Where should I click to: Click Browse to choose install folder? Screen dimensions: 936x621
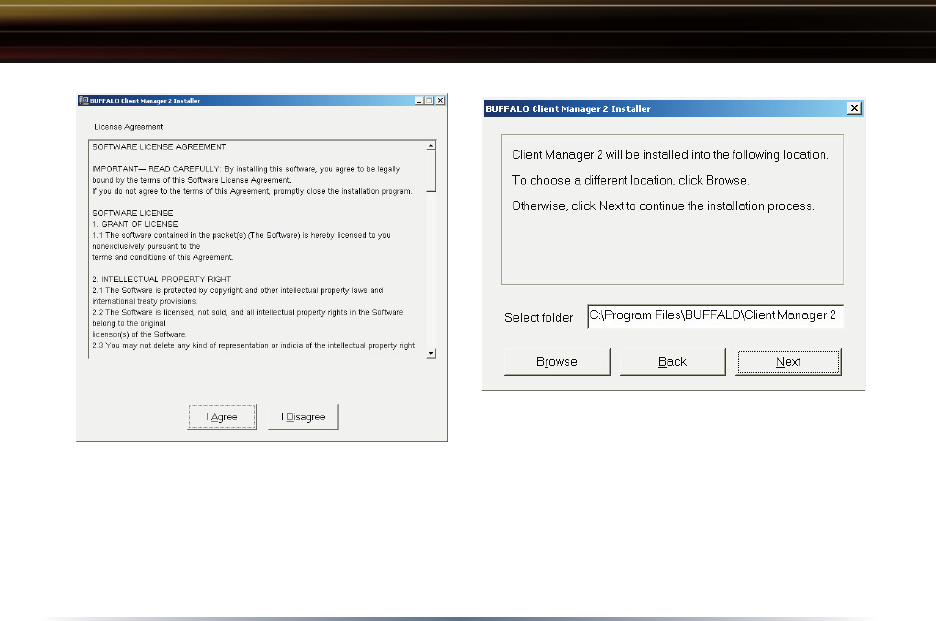(557, 362)
